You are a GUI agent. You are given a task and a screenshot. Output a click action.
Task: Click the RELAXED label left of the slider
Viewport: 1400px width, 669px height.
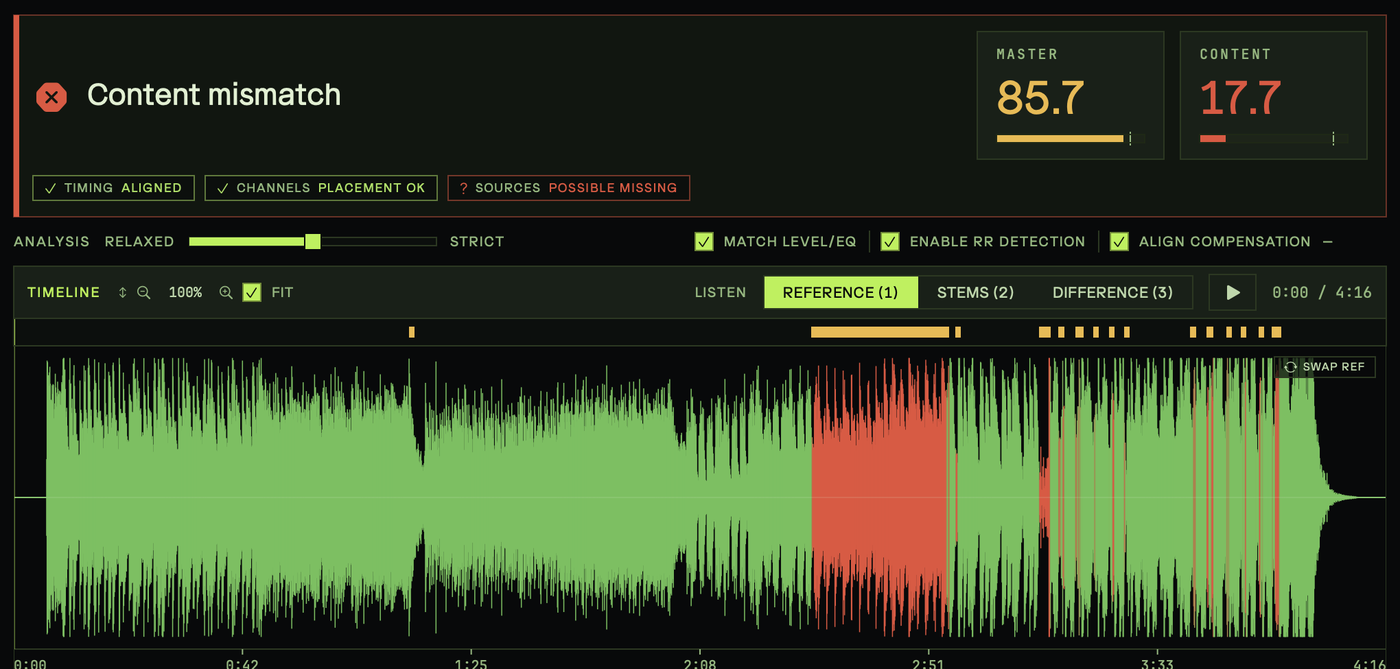139,241
